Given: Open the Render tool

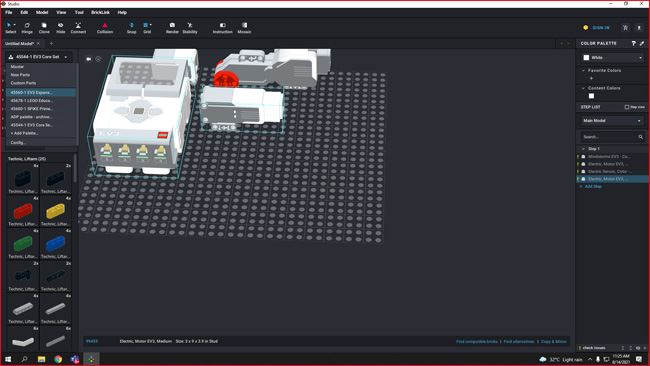Looking at the screenshot, I should coord(172,28).
